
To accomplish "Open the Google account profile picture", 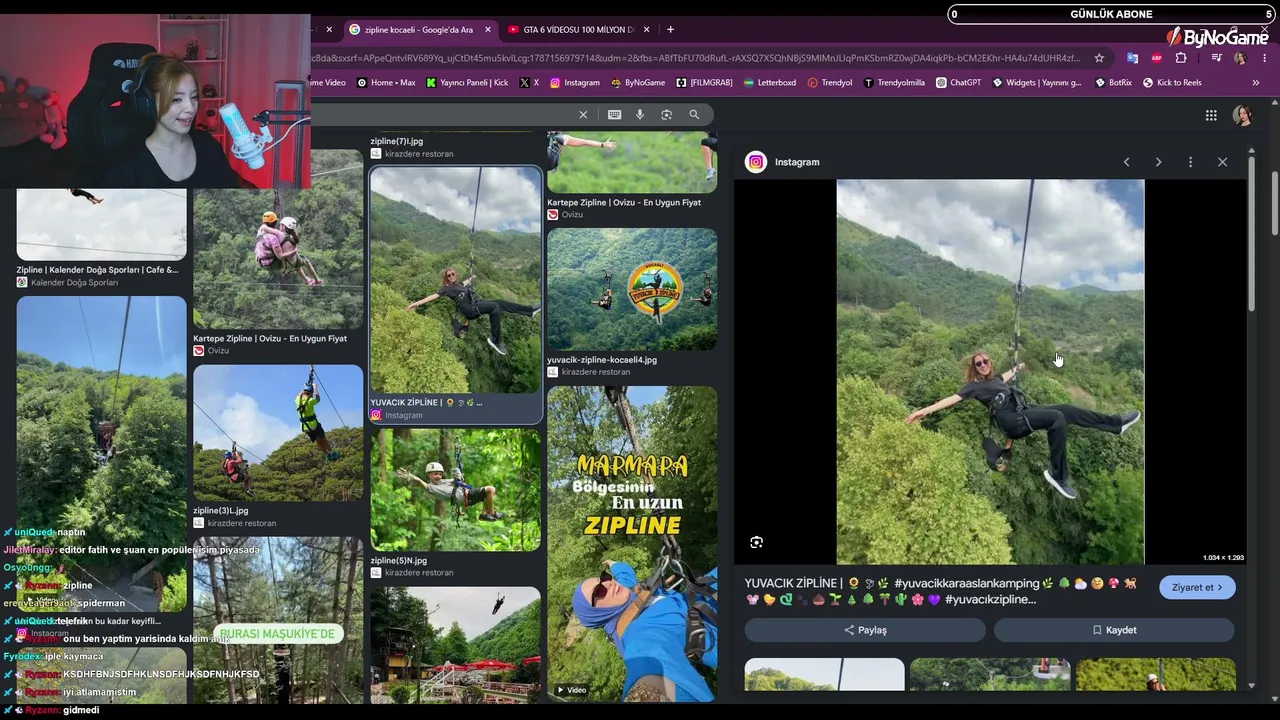I will pyautogui.click(x=1243, y=116).
